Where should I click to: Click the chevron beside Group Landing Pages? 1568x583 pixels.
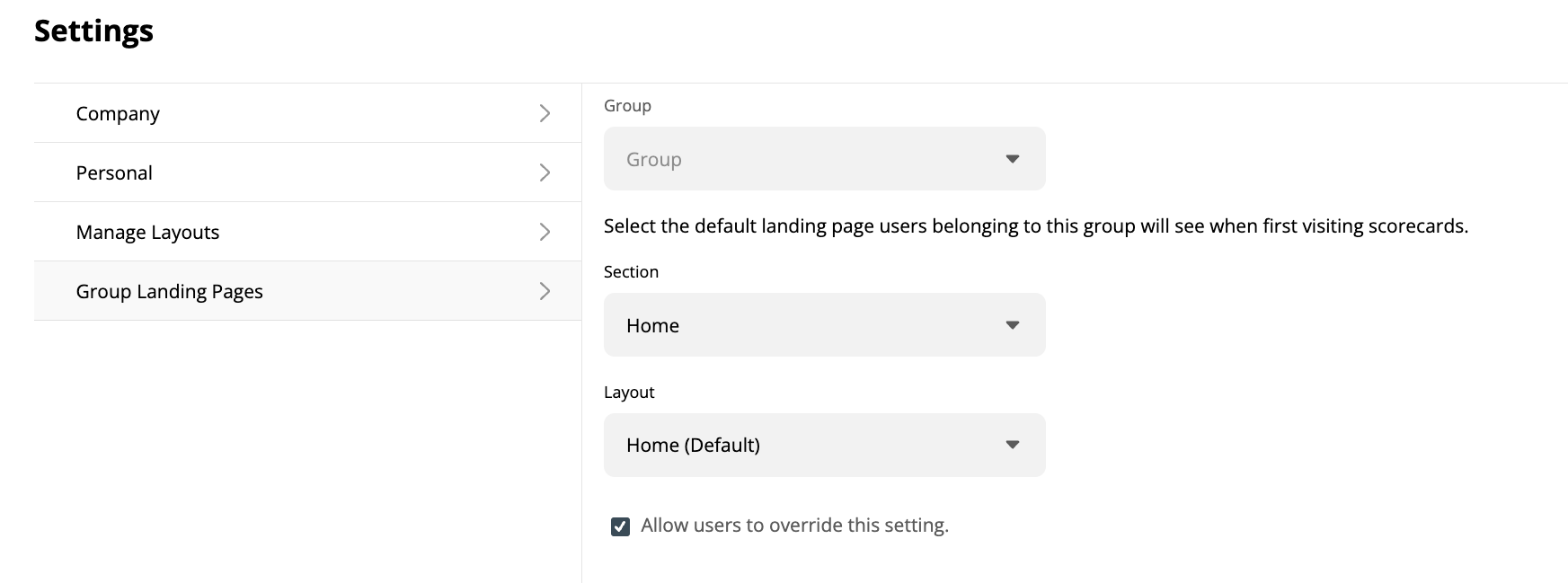545,291
